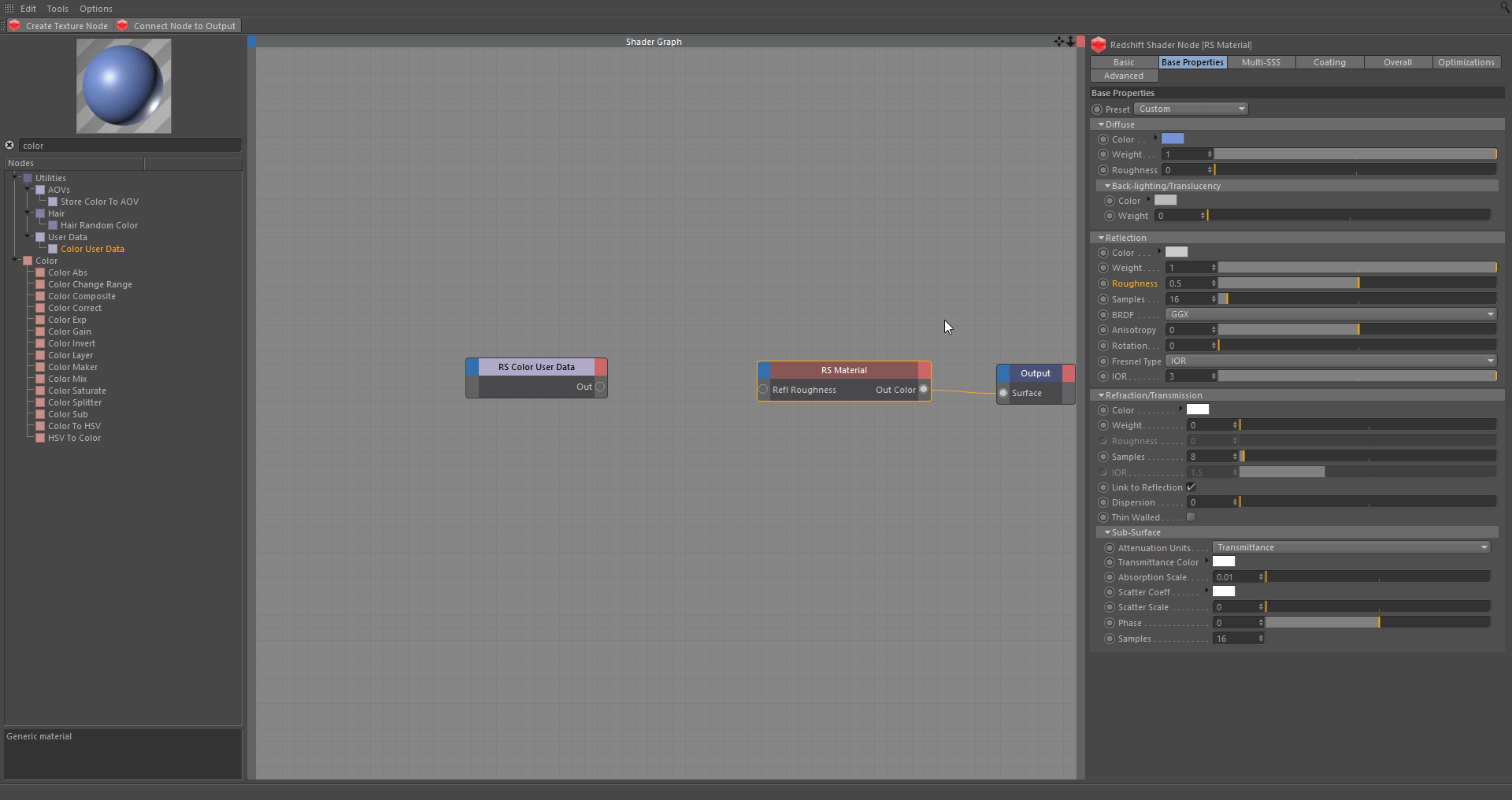Click the Out port on RS Color User Data

tap(600, 387)
